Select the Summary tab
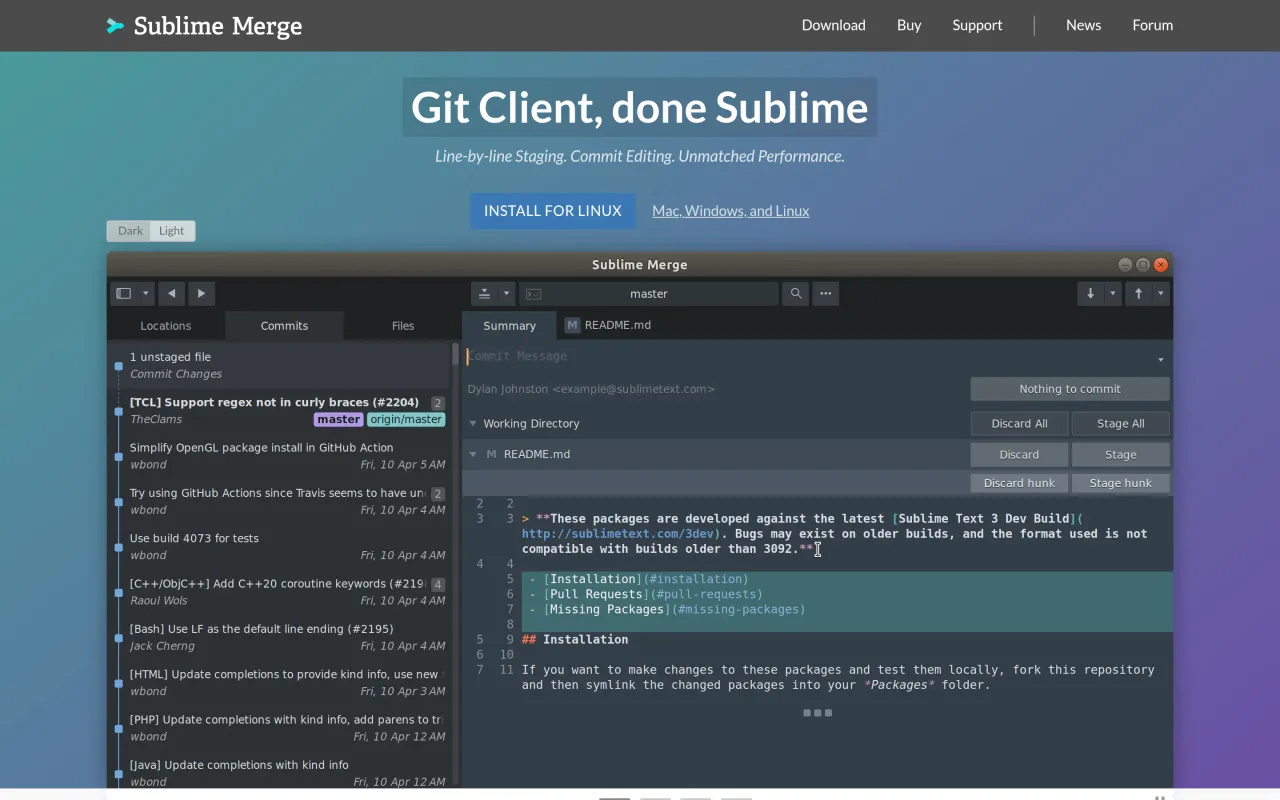1280x800 pixels. [x=509, y=326]
